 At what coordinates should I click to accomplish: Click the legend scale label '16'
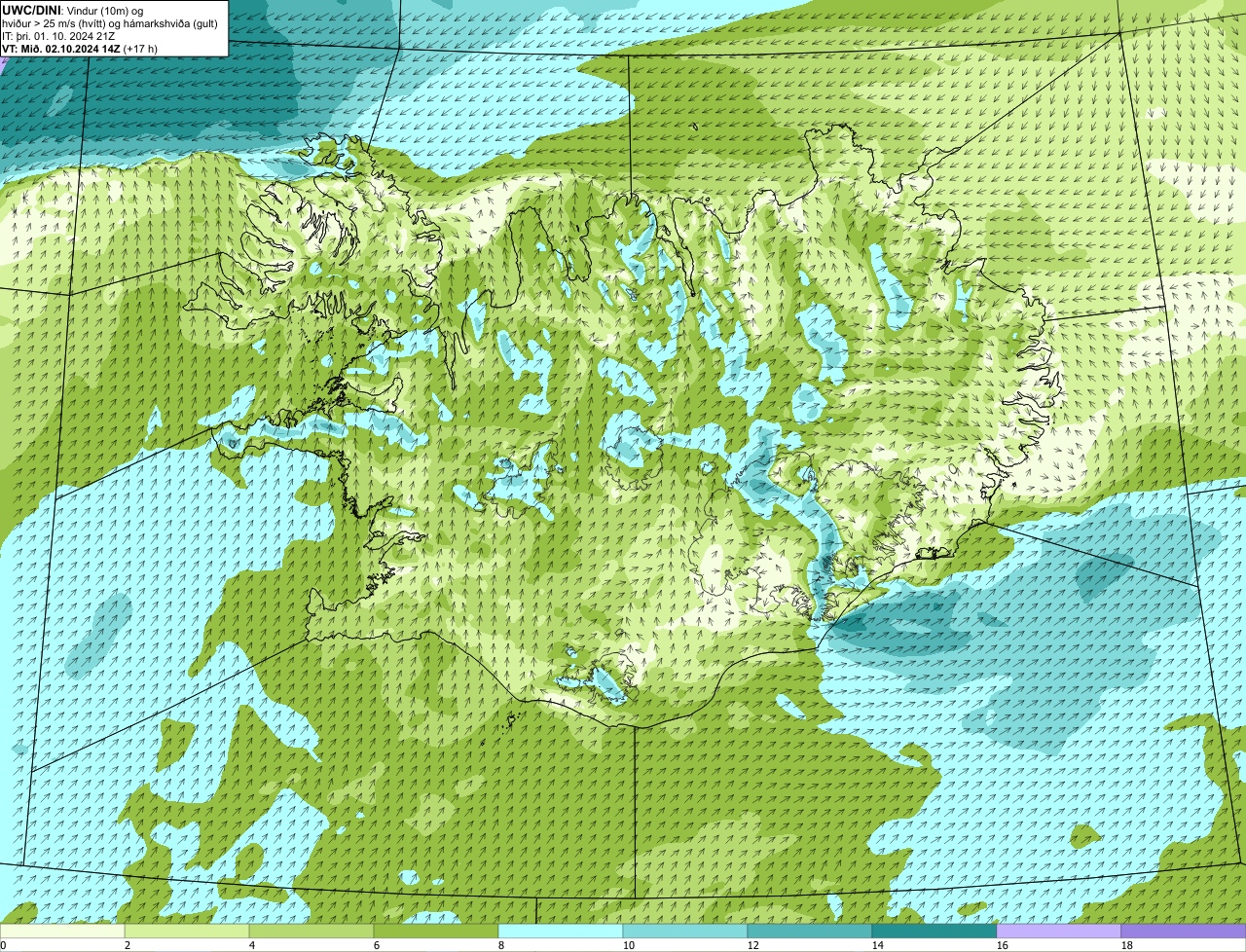pos(1003,945)
